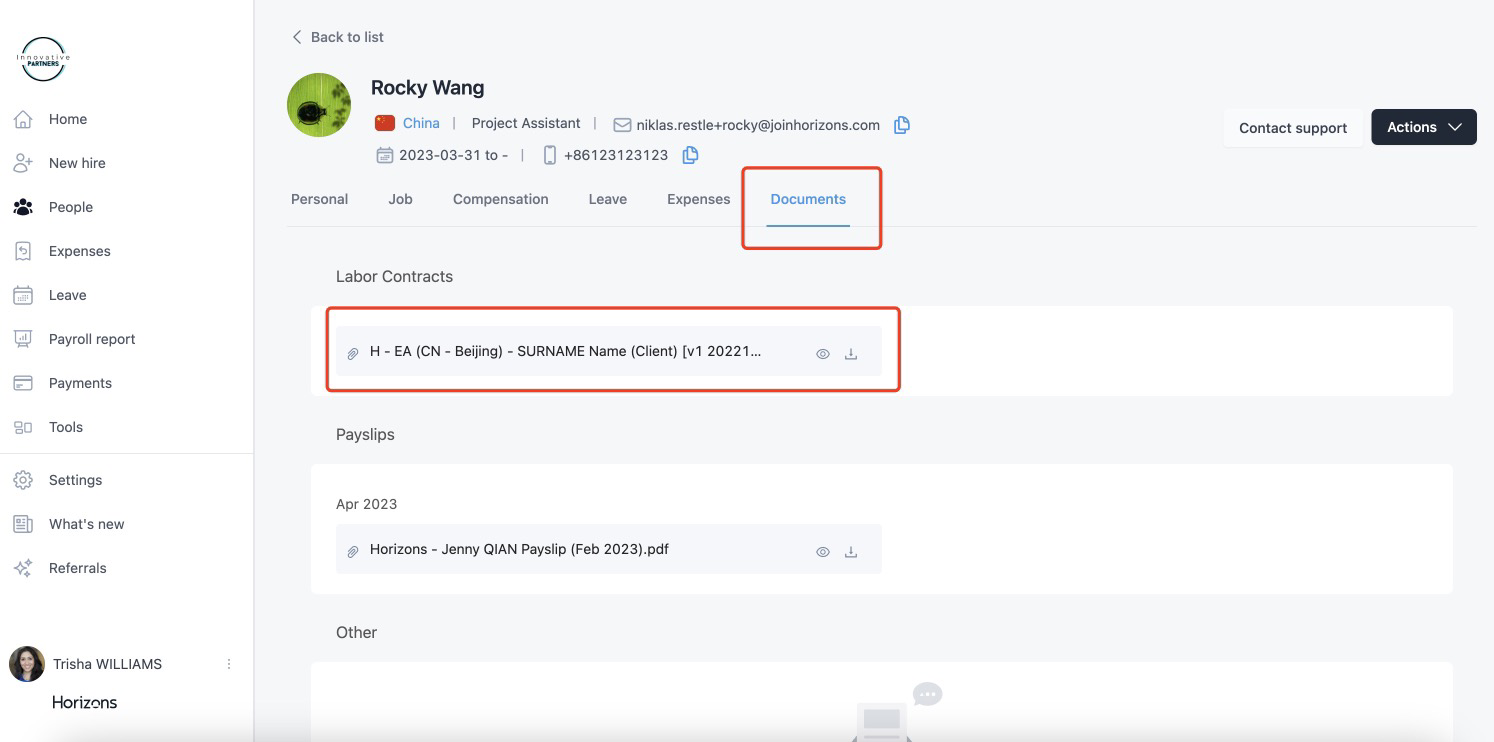Copy the email address using copy icon
The image size is (1494, 742).
[x=901, y=125]
